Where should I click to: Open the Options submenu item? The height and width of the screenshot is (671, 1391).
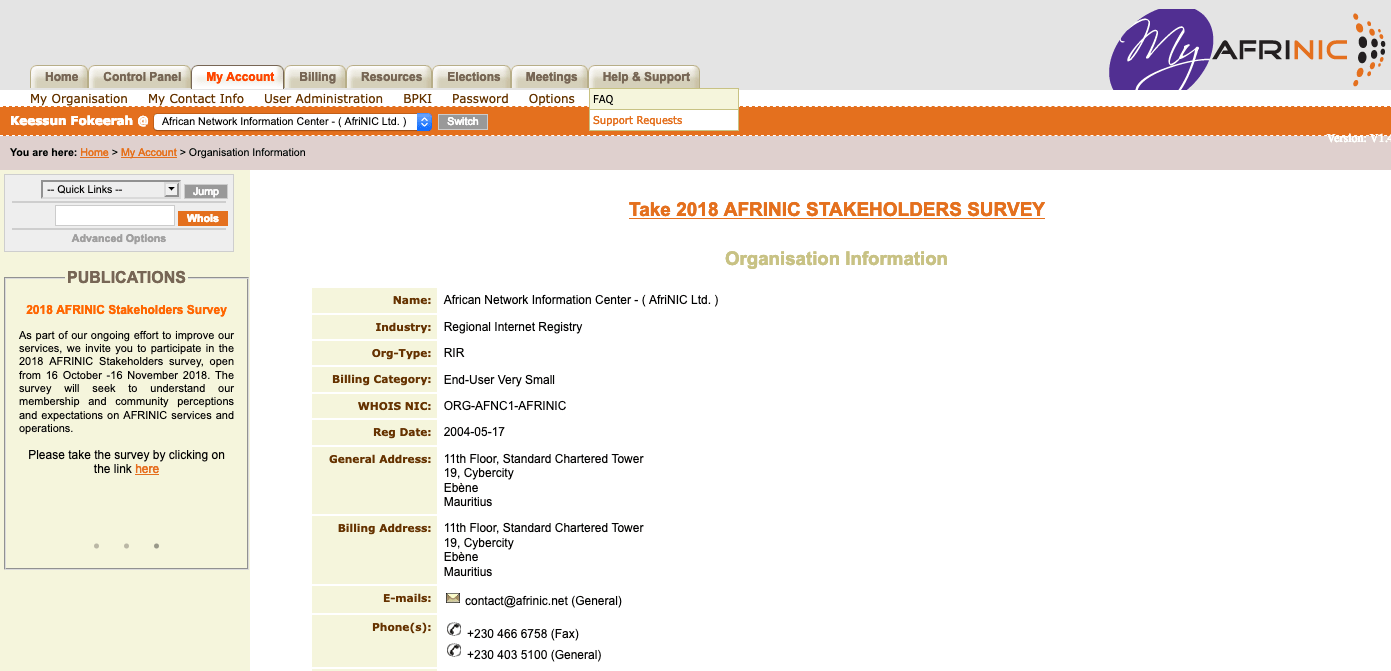[x=552, y=99]
